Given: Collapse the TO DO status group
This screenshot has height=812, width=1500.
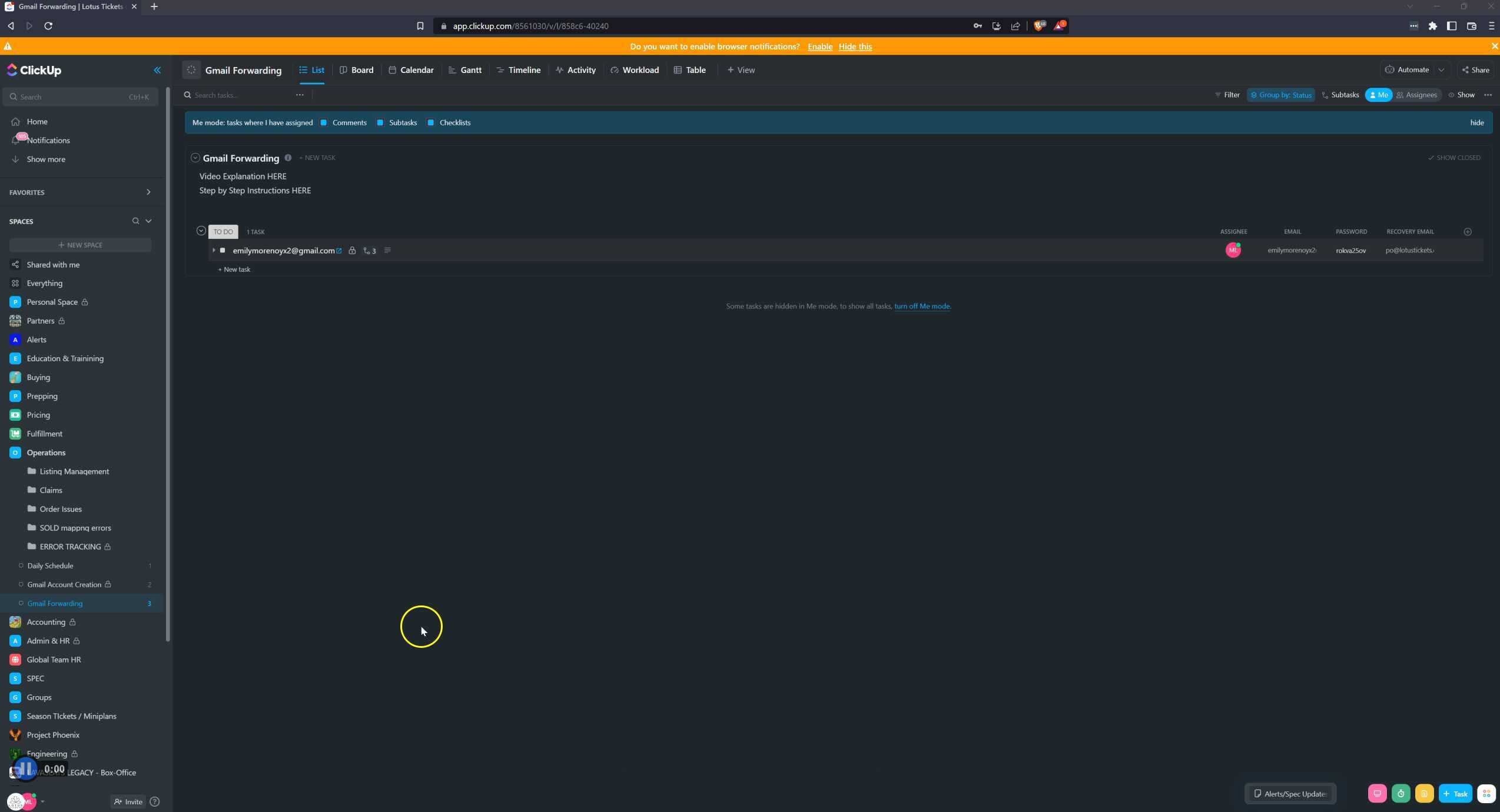Looking at the screenshot, I should pyautogui.click(x=201, y=231).
